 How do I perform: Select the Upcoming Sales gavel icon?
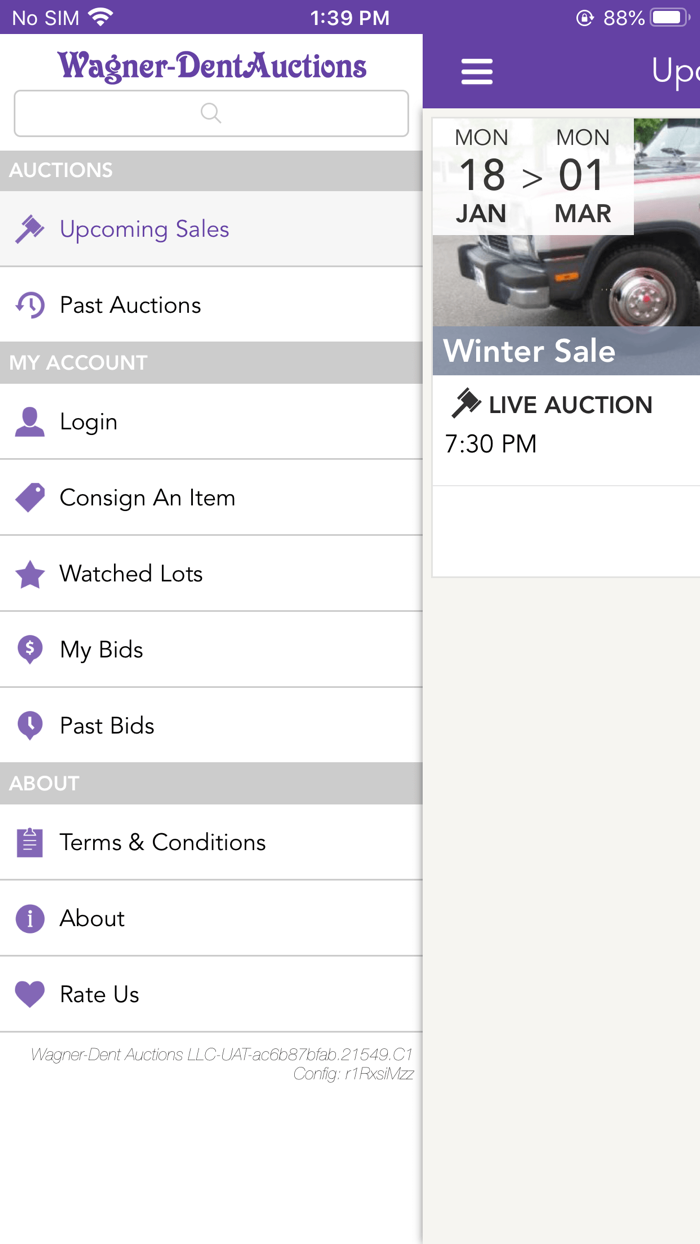(30, 228)
